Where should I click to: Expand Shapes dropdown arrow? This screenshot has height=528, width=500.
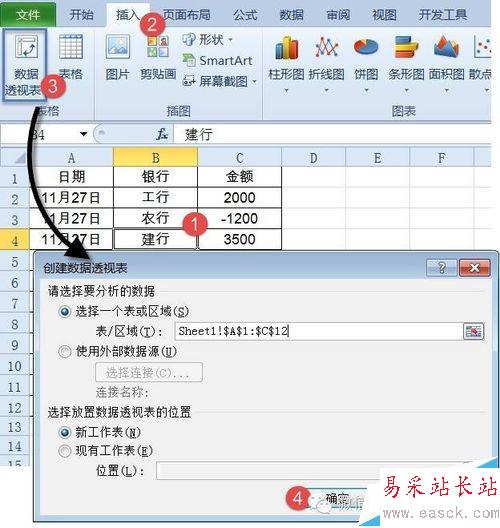tap(230, 40)
